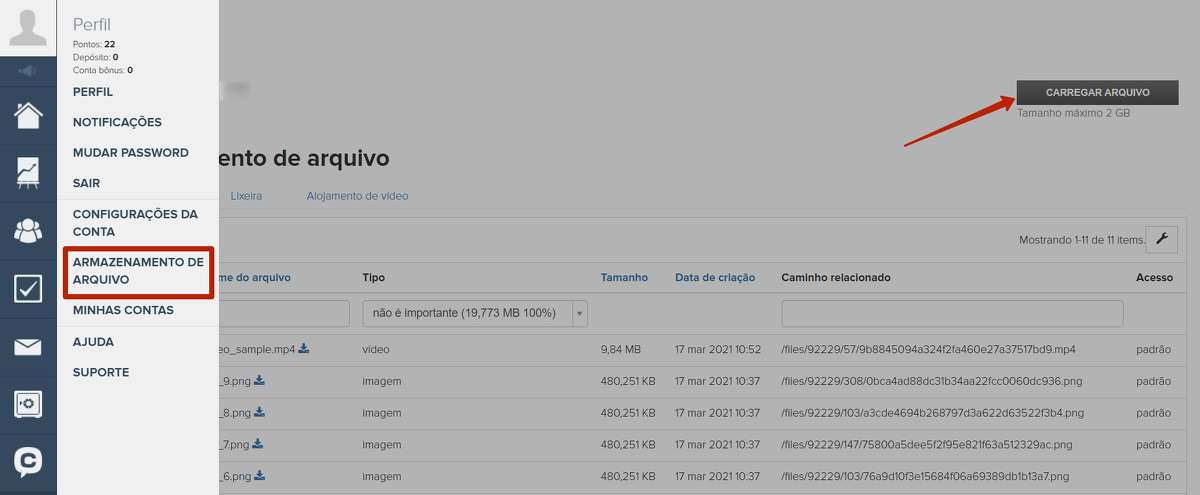Click the megaphone announcements icon
1200x495 pixels.
28,71
